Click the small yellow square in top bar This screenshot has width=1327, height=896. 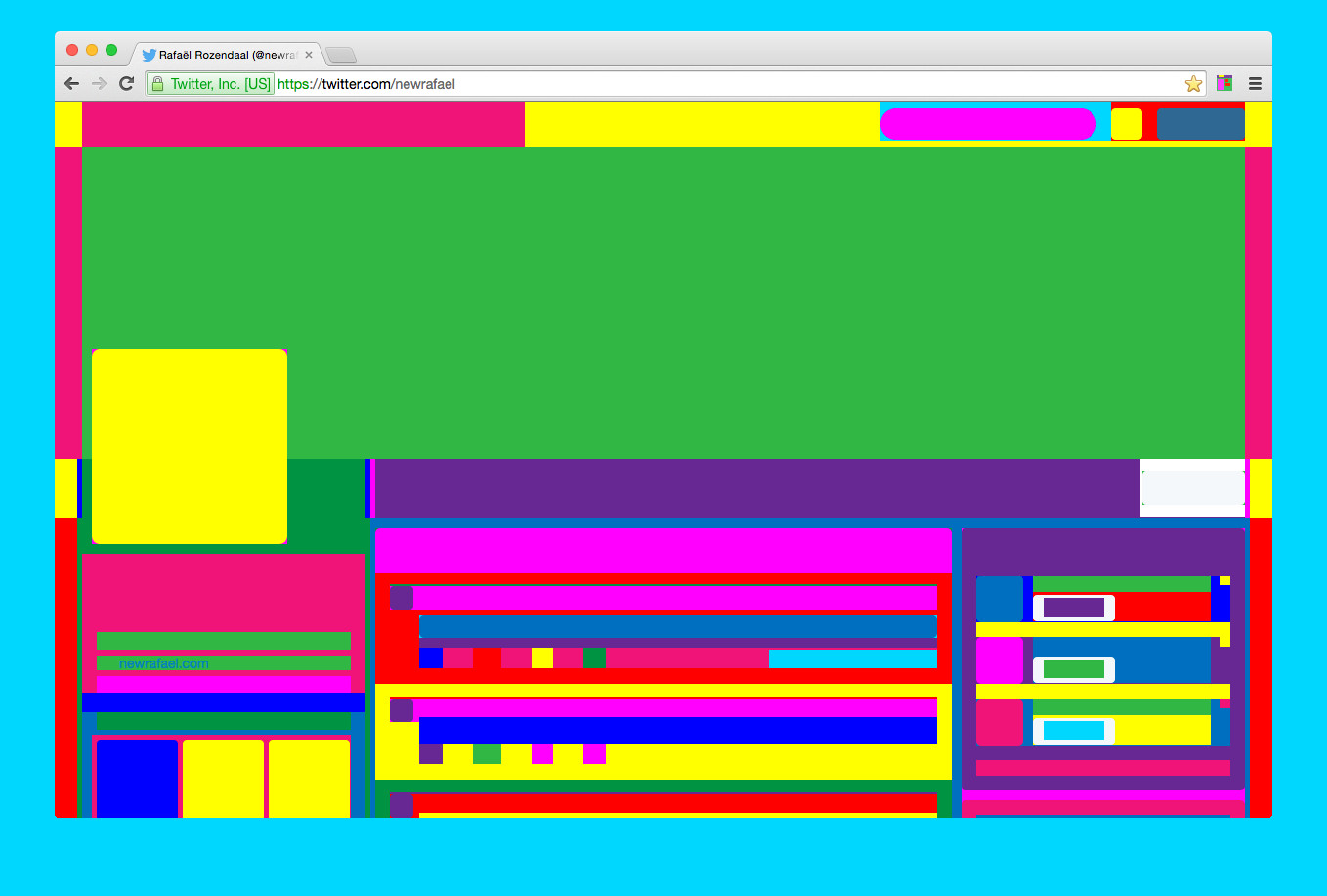tap(1126, 124)
